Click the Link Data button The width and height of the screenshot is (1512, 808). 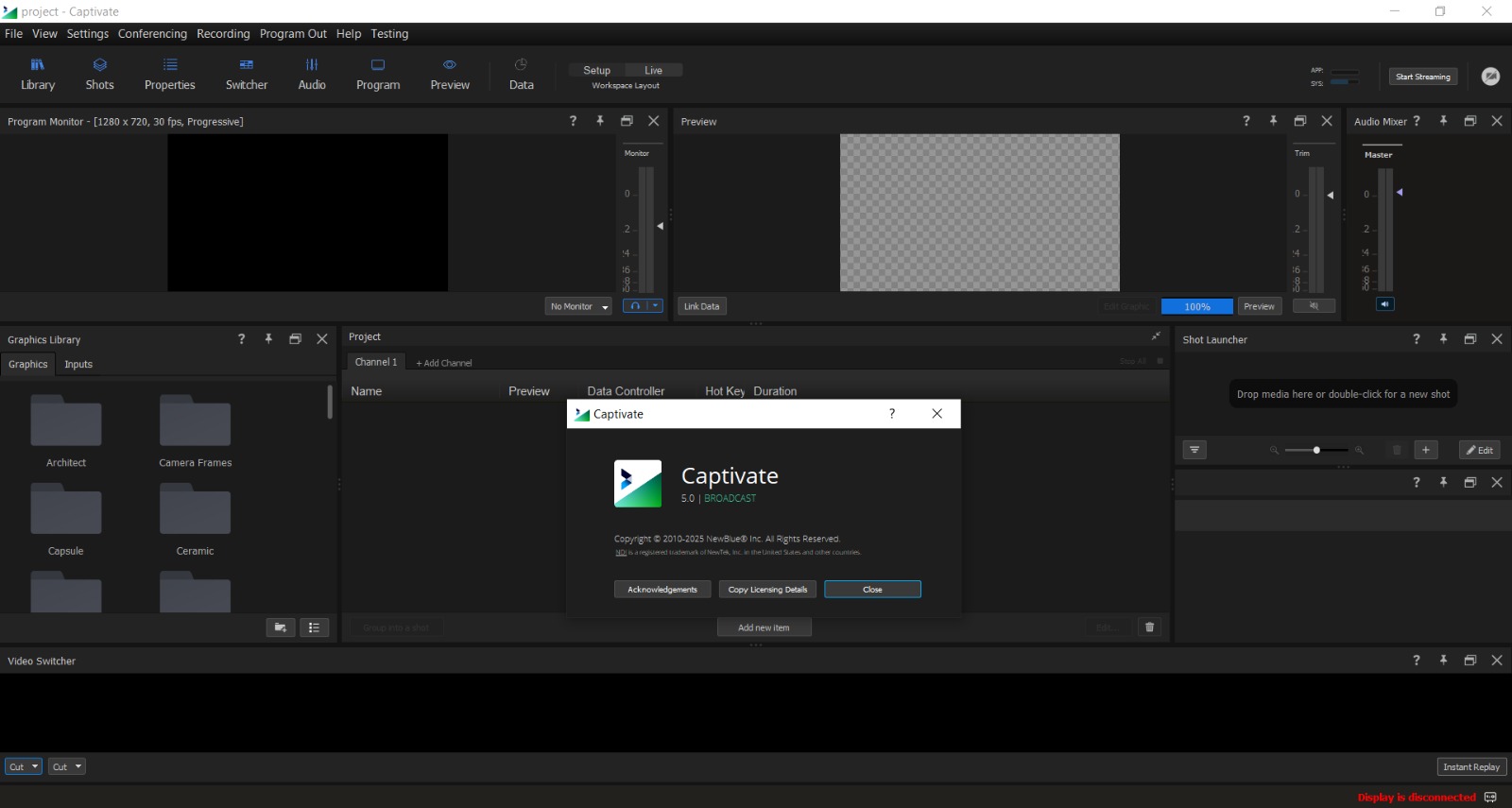coord(702,306)
